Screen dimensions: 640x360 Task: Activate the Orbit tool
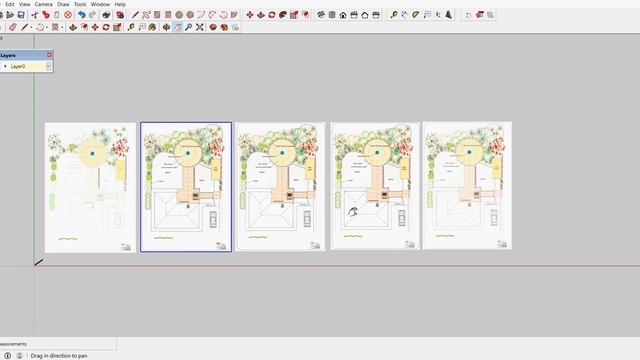click(166, 27)
